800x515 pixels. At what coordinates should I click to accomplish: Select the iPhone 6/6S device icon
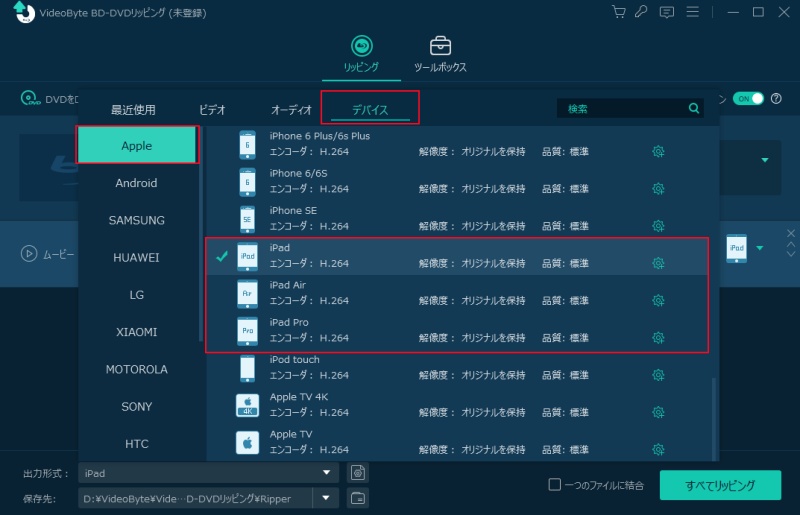click(x=247, y=182)
